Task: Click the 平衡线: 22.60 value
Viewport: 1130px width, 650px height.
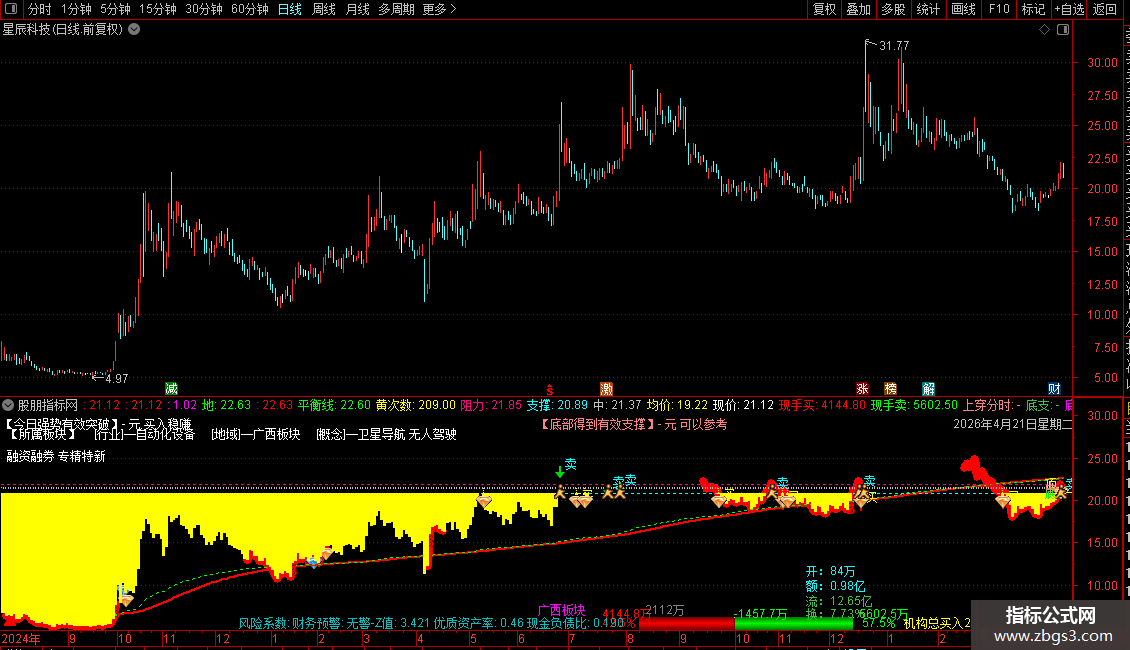Action: click(334, 406)
